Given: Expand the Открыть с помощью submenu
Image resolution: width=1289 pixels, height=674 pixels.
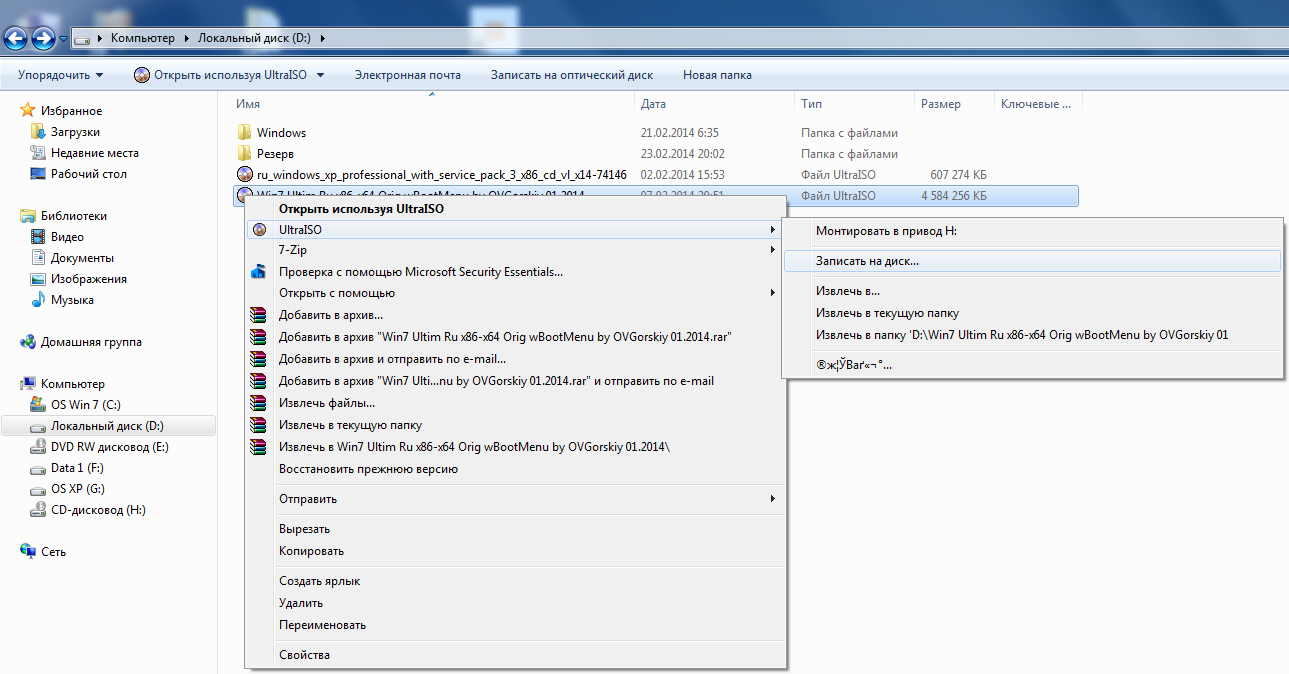Looking at the screenshot, I should click(x=772, y=293).
